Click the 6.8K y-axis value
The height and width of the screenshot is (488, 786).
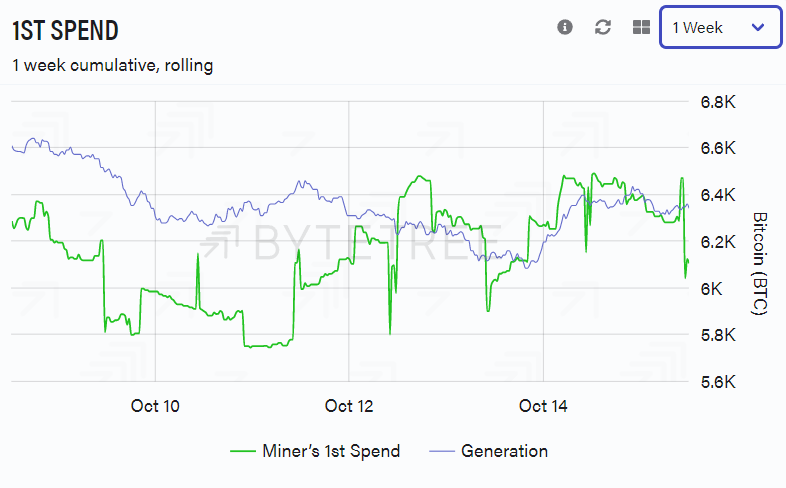718,102
